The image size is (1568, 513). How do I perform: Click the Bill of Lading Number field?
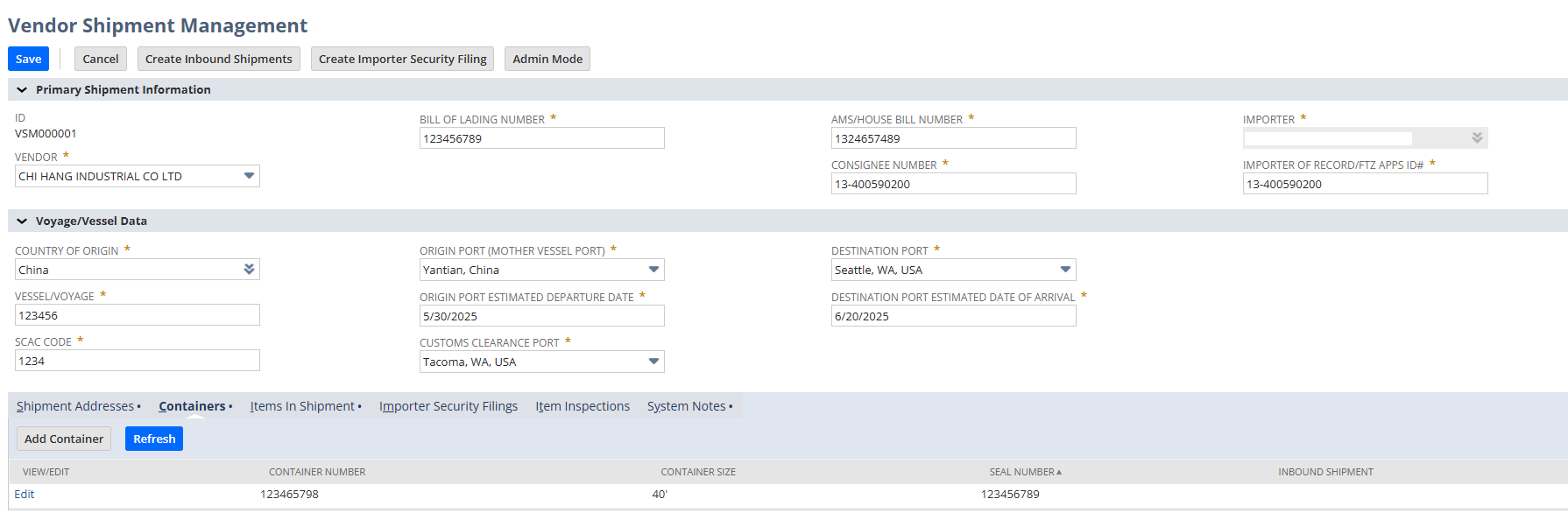(541, 138)
